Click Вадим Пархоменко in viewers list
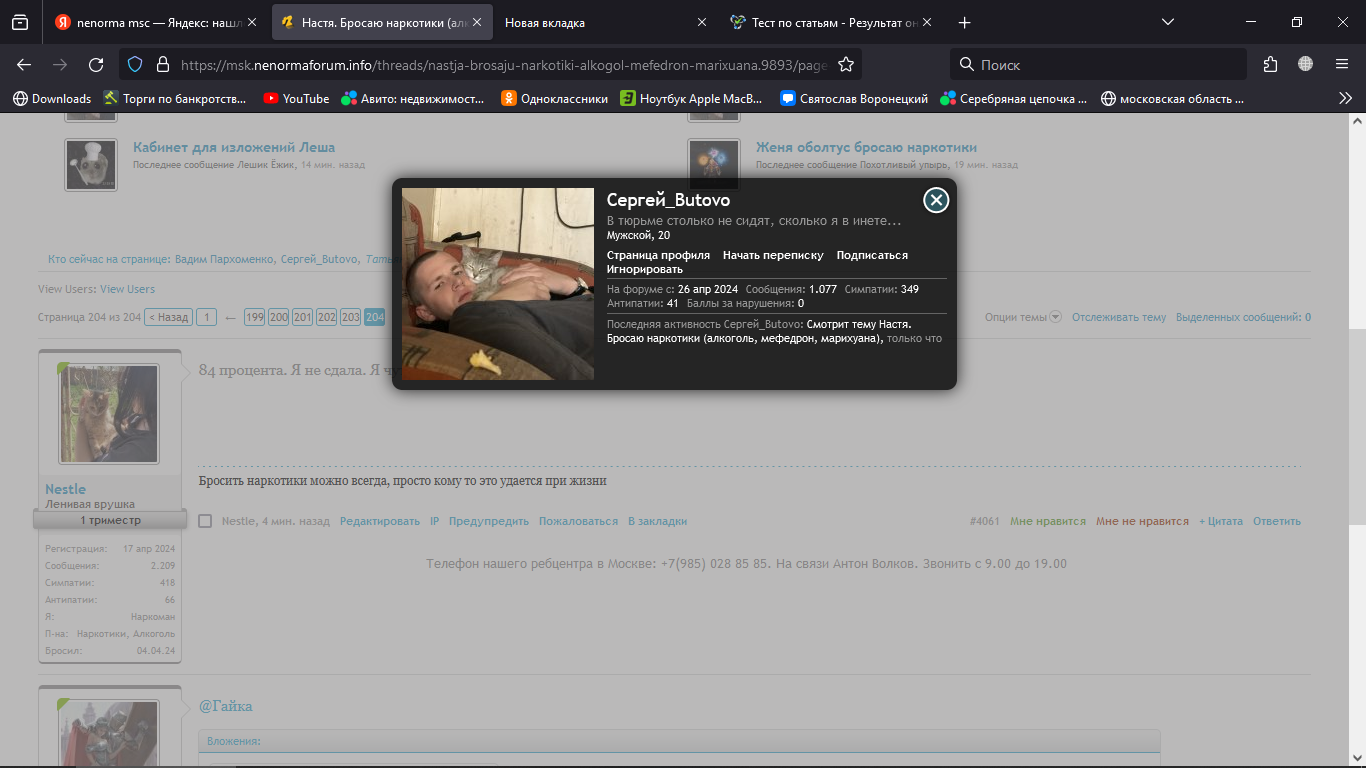 click(224, 259)
